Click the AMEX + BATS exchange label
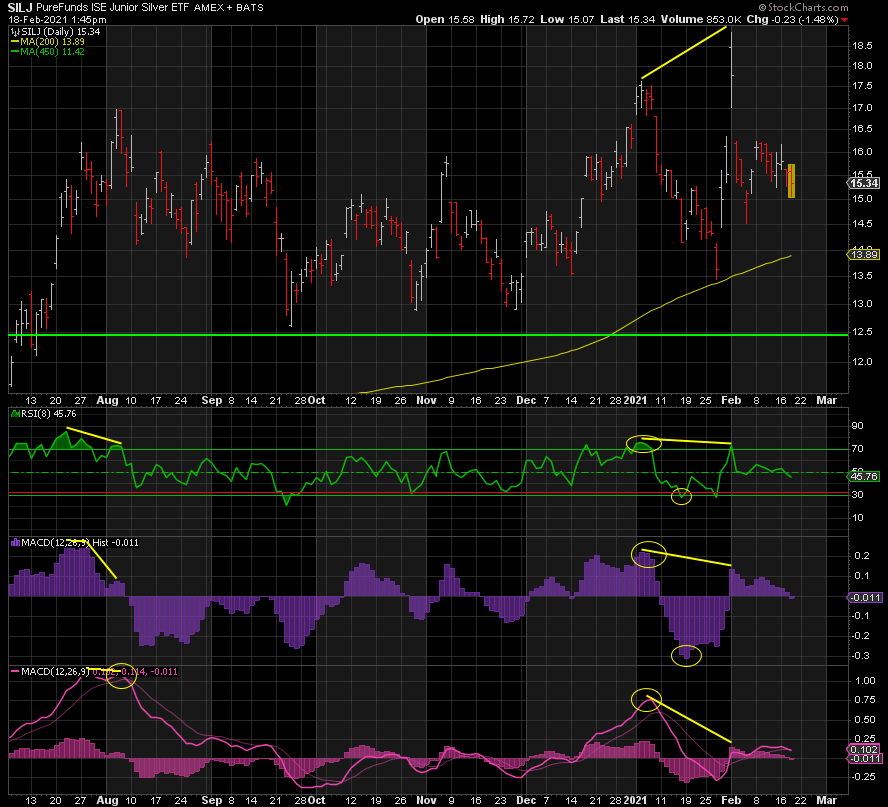888x807 pixels. coord(228,8)
